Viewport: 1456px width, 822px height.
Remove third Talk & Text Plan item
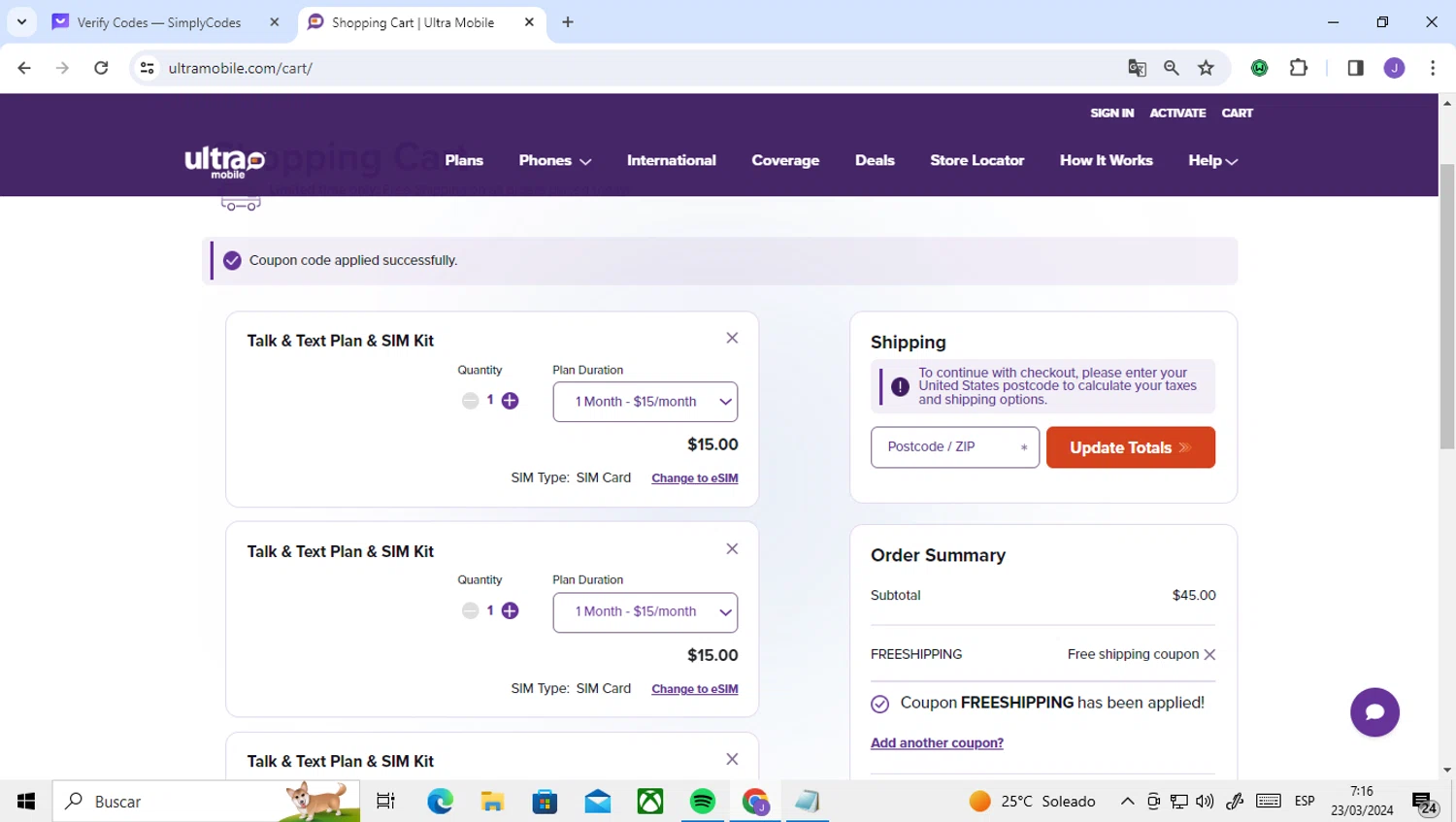(732, 759)
